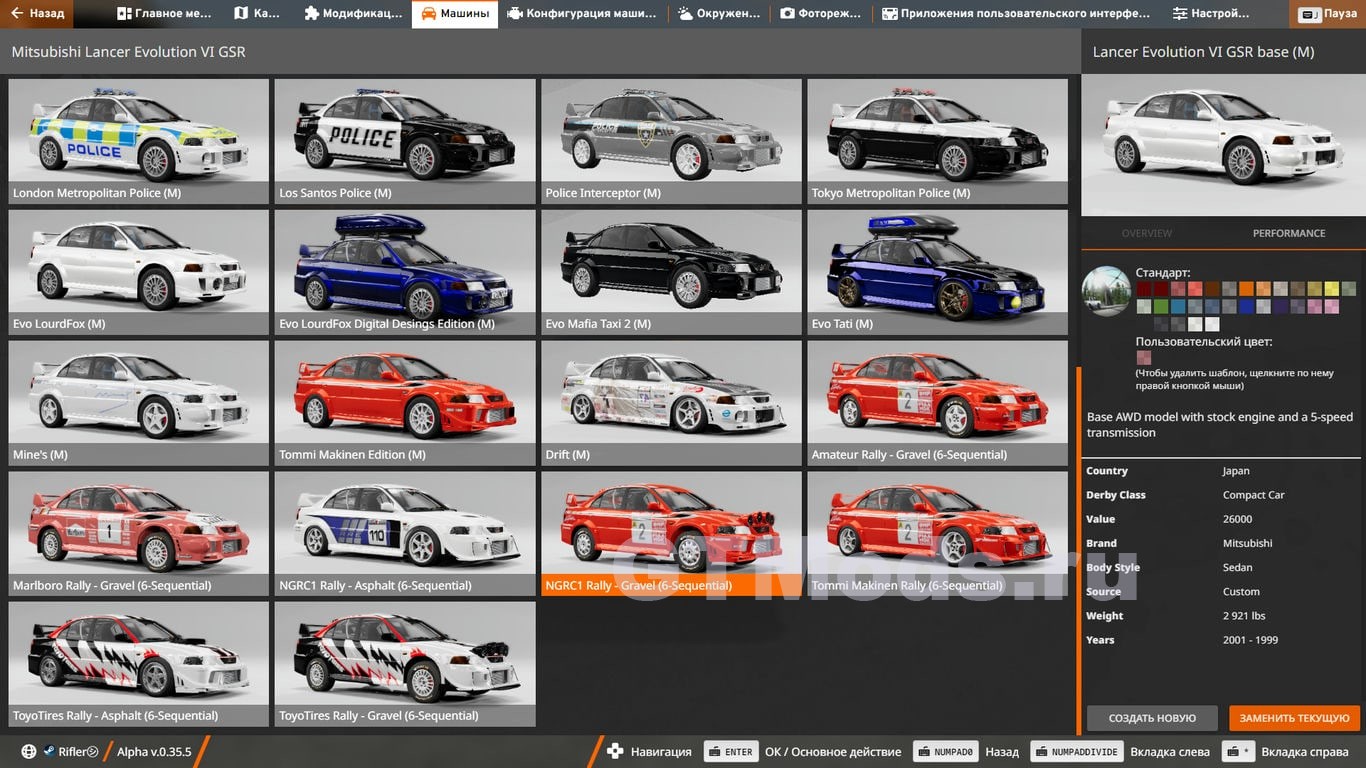Image resolution: width=1366 pixels, height=768 pixels.
Task: Click the Steam logo icon beside Rifler
Action: (x=49, y=752)
